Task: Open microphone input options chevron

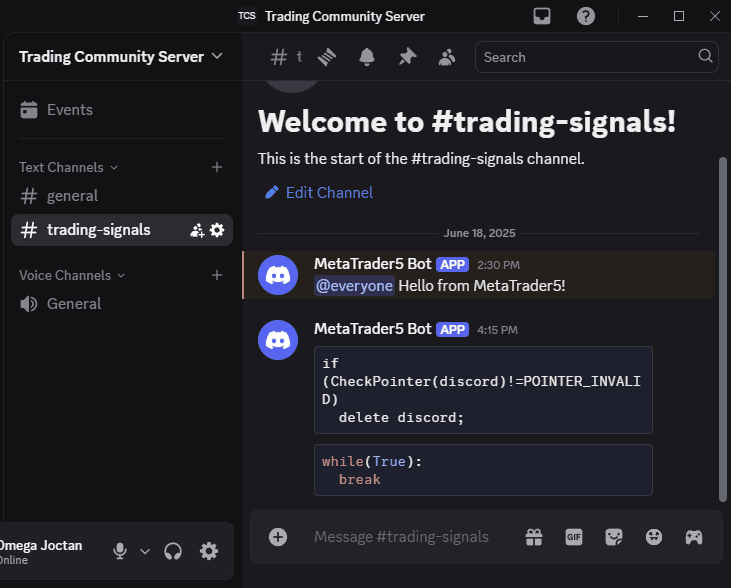Action: tap(145, 552)
